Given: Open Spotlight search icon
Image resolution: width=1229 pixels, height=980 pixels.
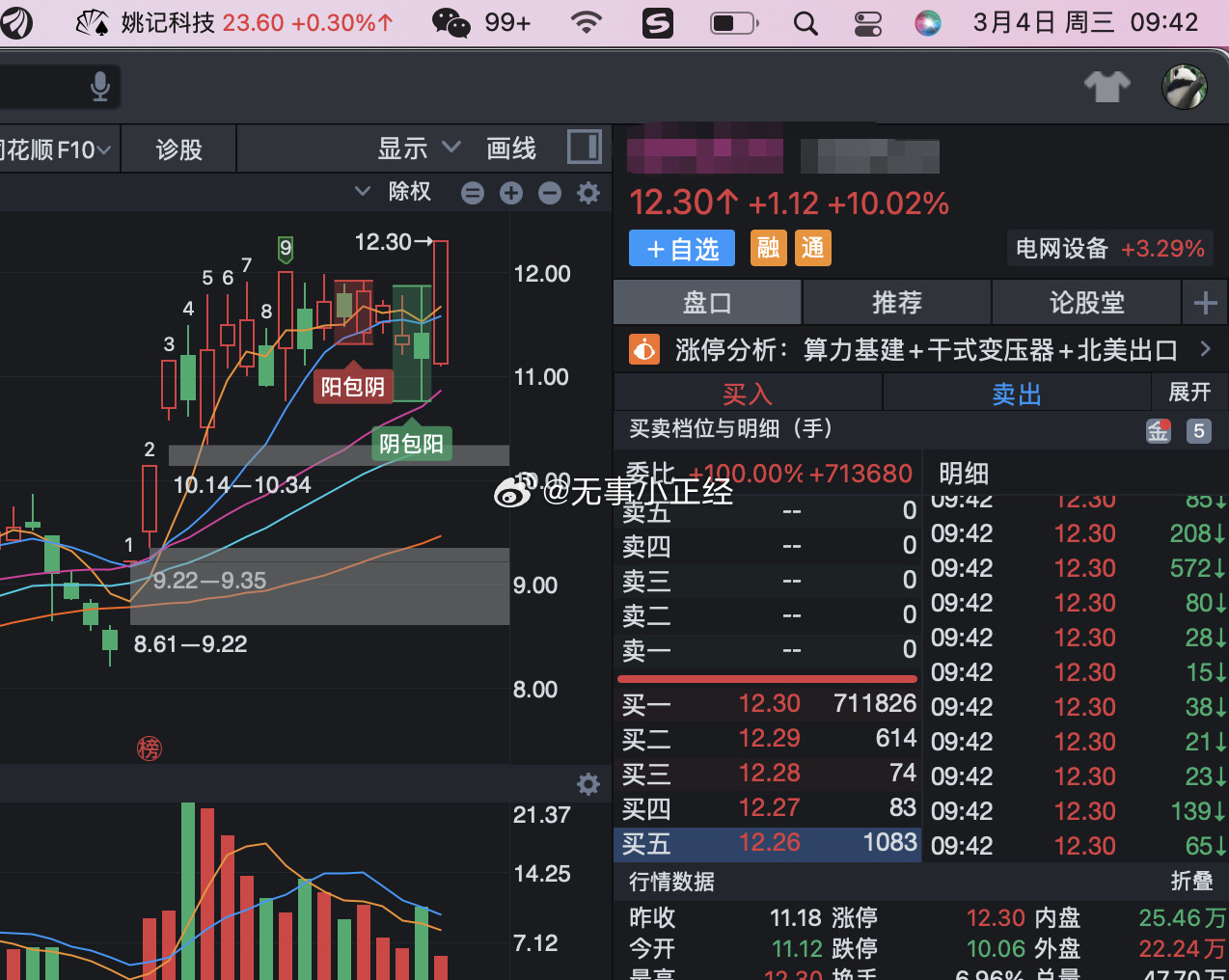Looking at the screenshot, I should coord(806,22).
